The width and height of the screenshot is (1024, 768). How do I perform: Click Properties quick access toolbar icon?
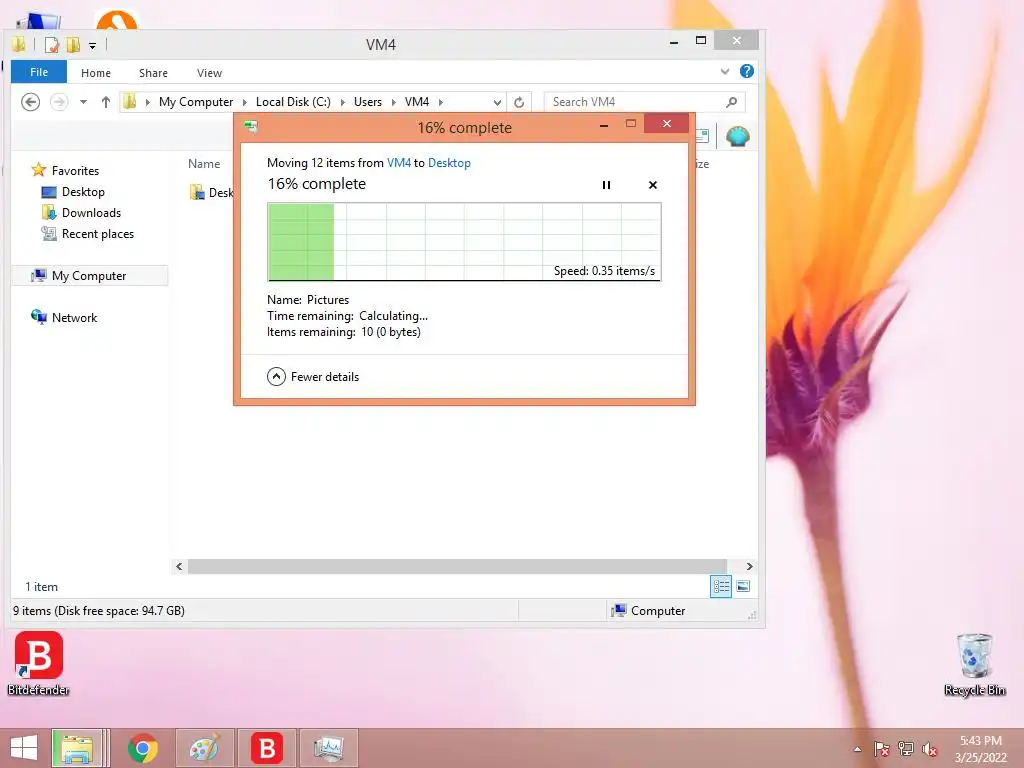(52, 45)
